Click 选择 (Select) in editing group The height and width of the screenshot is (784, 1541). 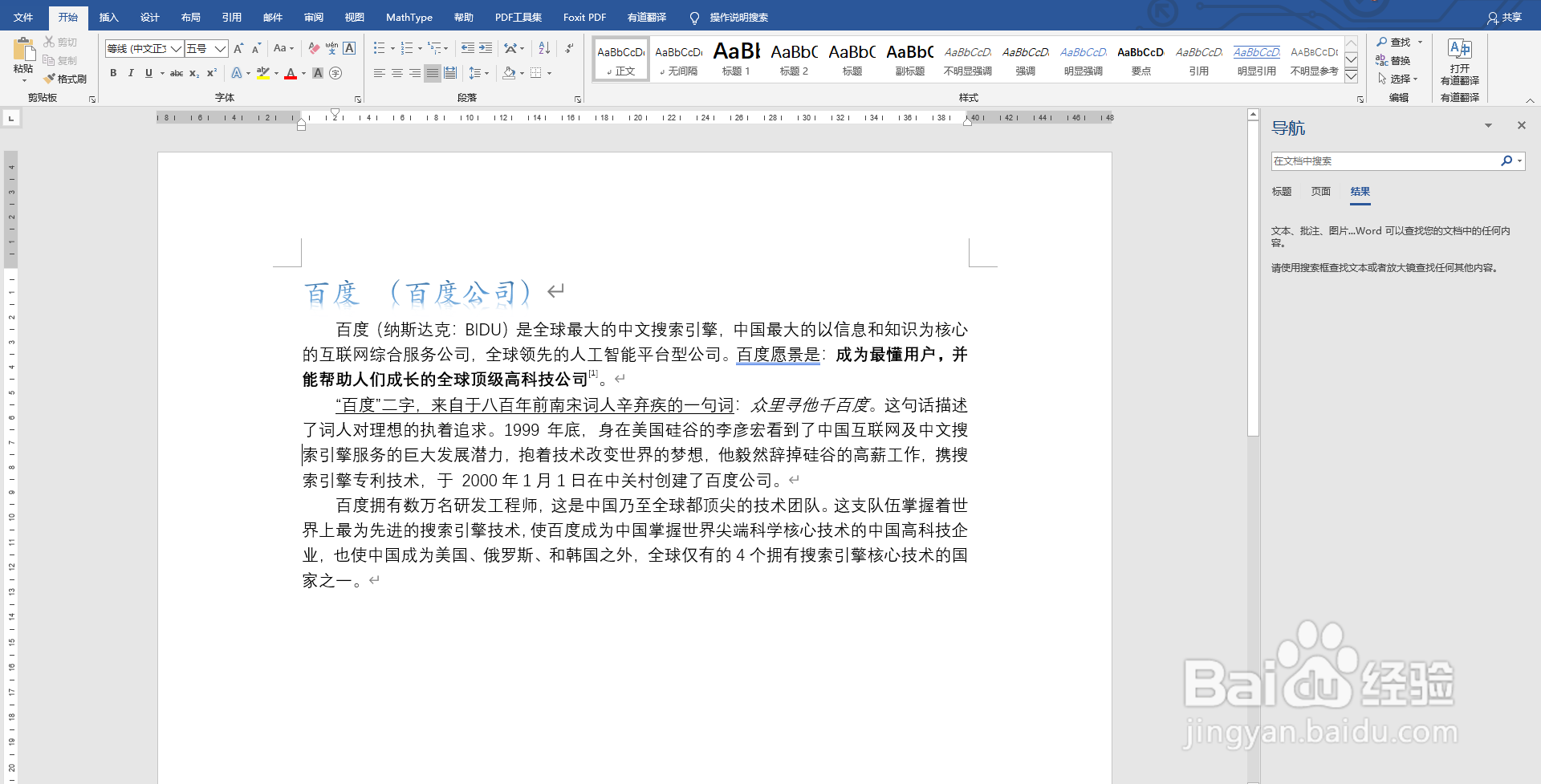point(1397,79)
